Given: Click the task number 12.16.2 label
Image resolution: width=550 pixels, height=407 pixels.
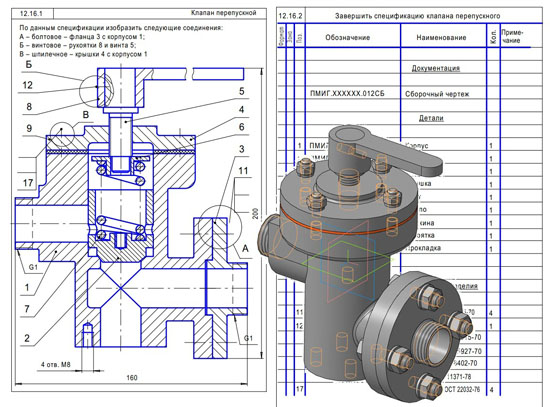Looking at the screenshot, I should (x=290, y=16).
